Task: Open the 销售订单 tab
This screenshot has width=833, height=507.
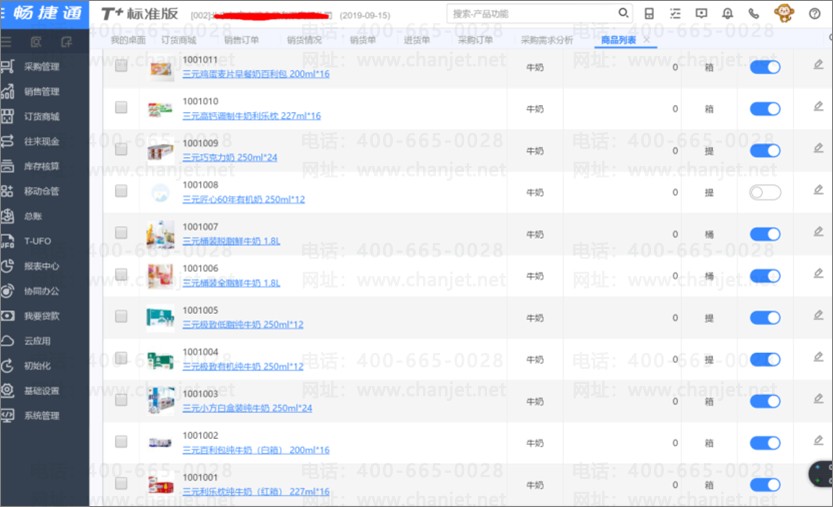Action: [x=241, y=40]
